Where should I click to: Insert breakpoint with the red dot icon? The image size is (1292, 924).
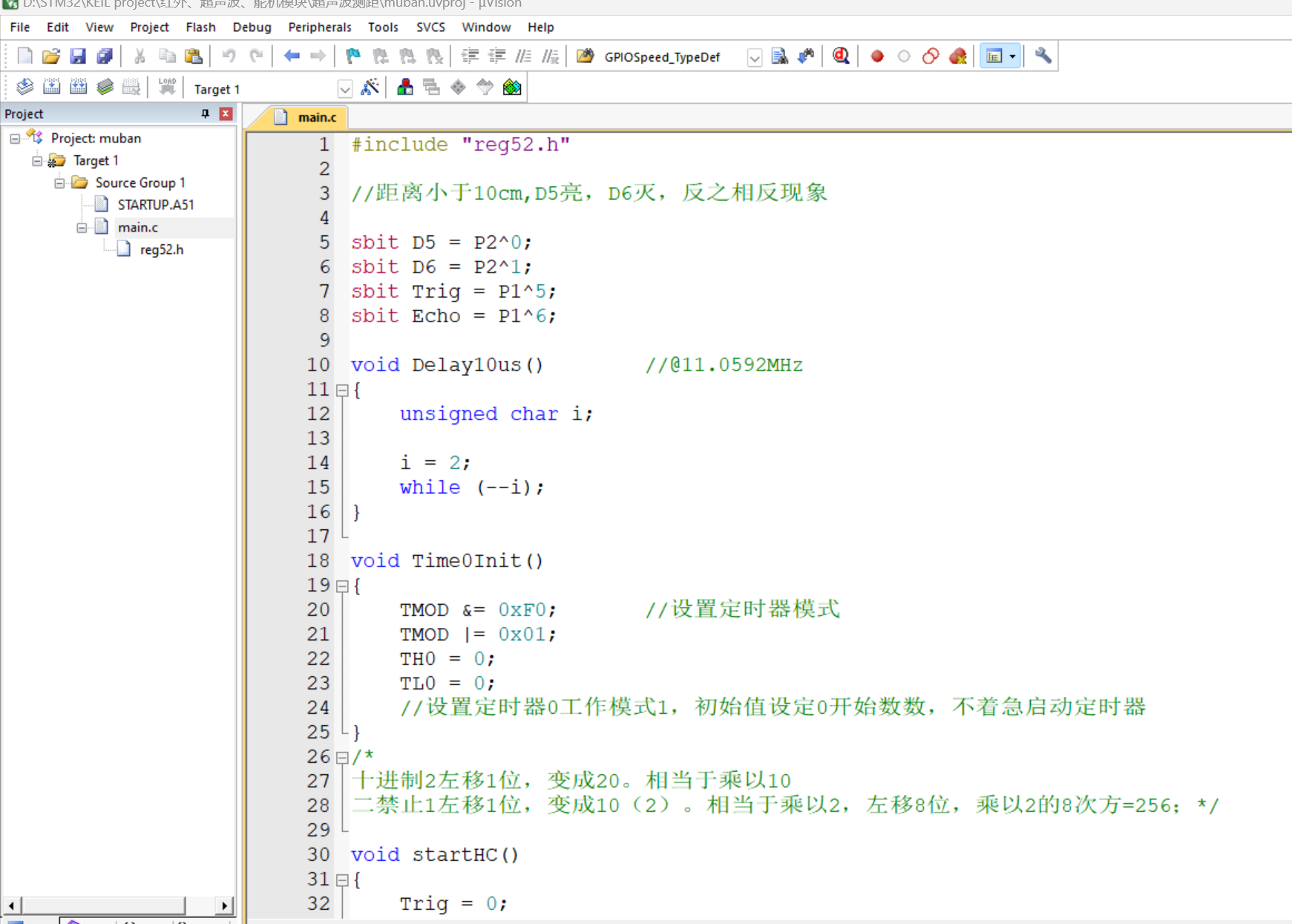[877, 56]
